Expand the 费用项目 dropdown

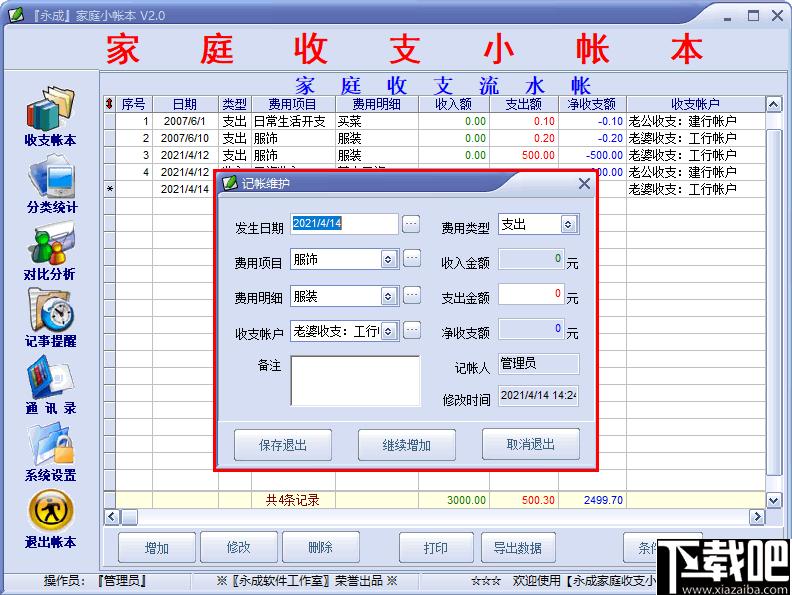pyautogui.click(x=388, y=260)
